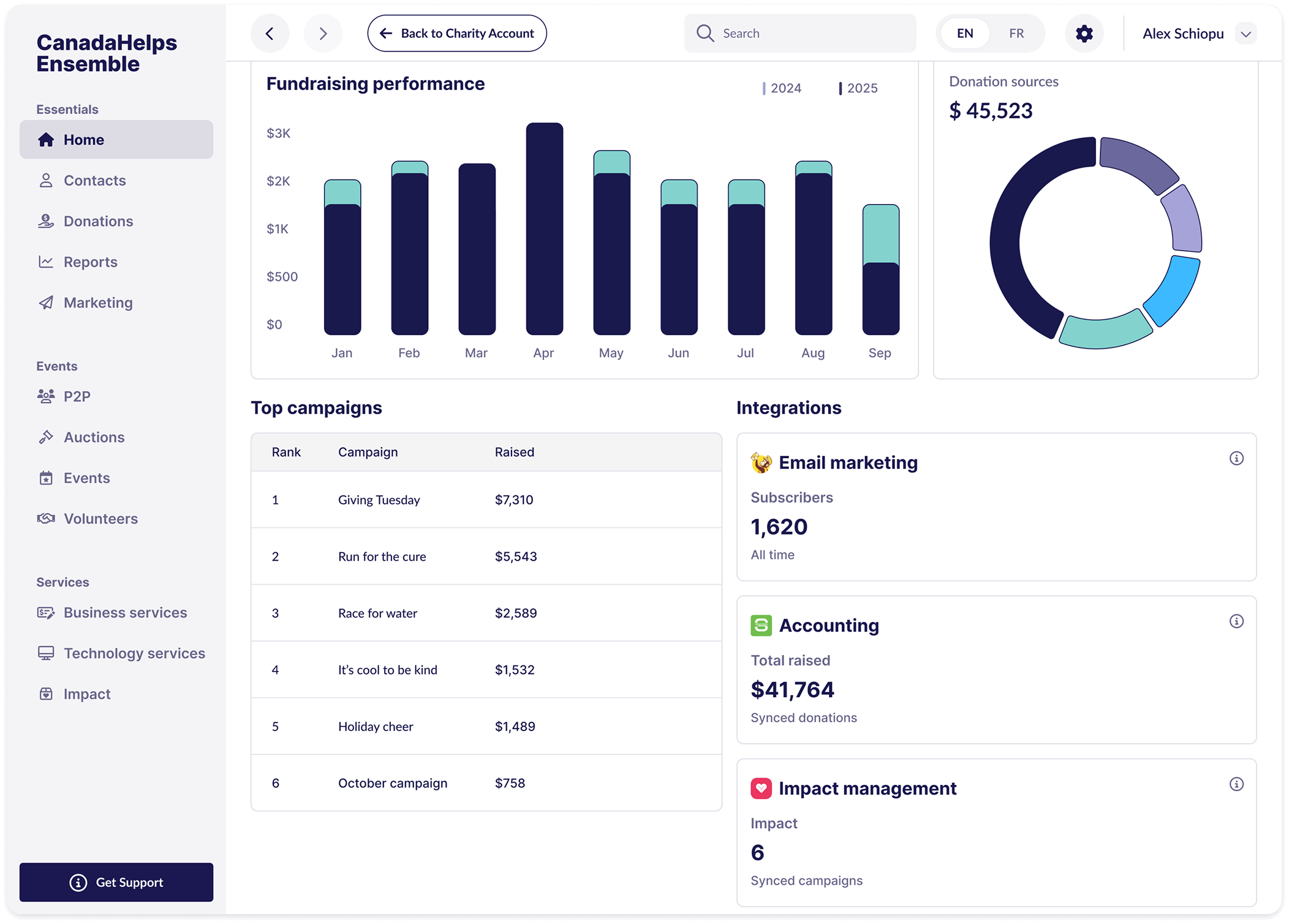Go to Auctions in sidebar
Screen dimensions: 1289x924
coord(94,437)
